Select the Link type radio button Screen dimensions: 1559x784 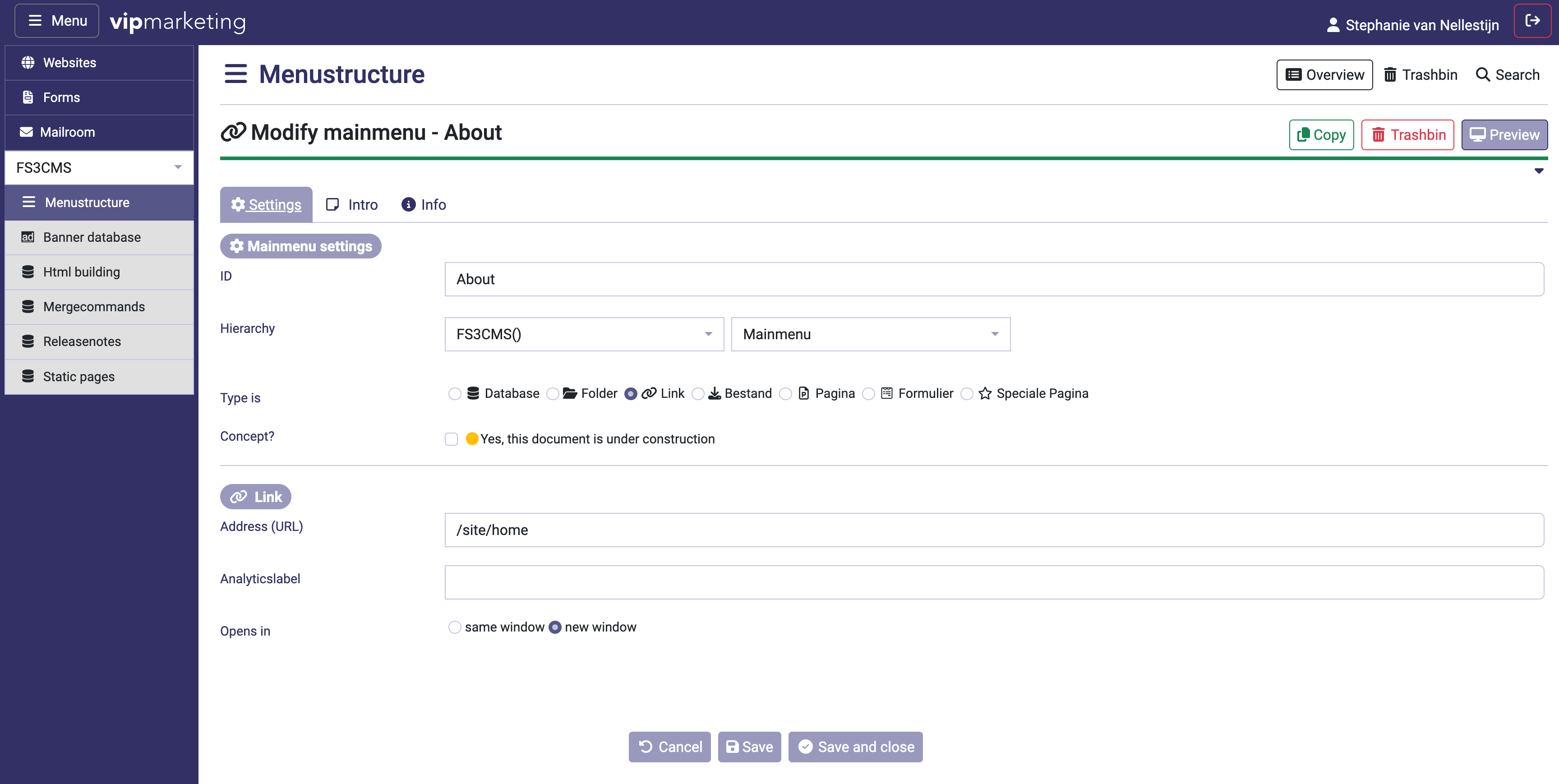631,394
